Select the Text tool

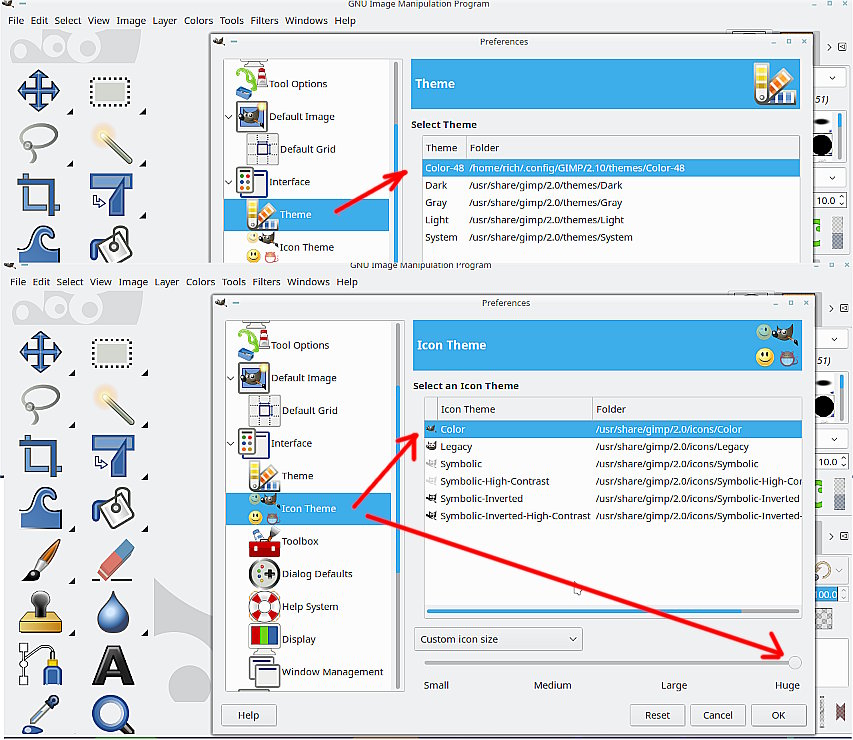[112, 664]
